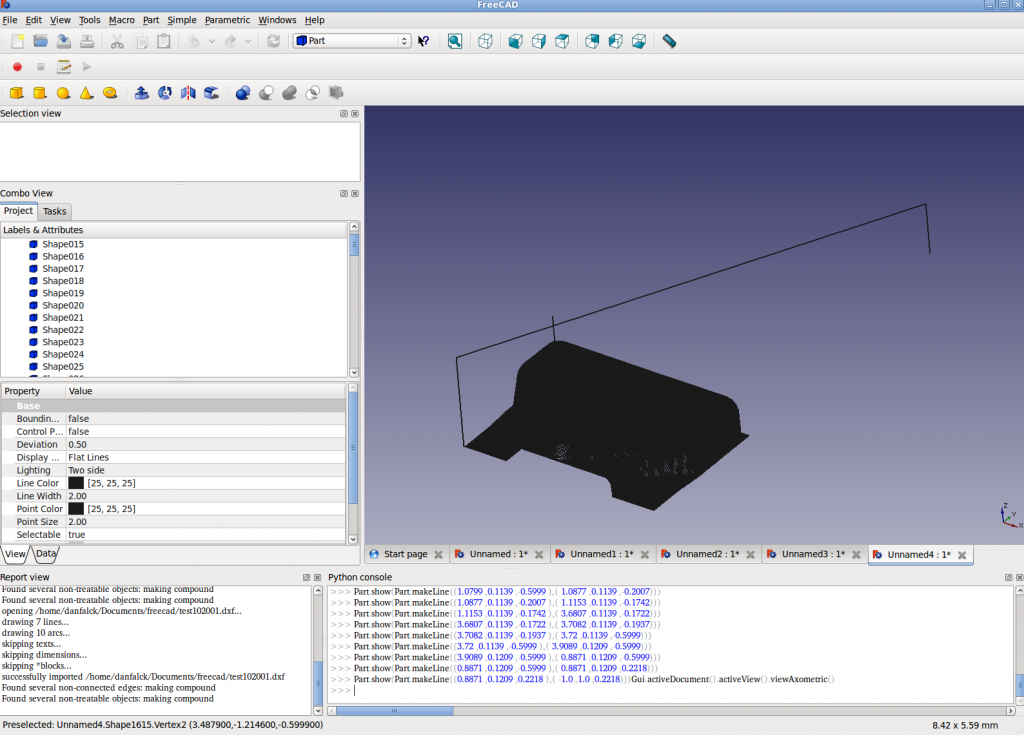The image size is (1024, 735).
Task: Switch to the Tasks tab in Combo View
Action: (55, 211)
